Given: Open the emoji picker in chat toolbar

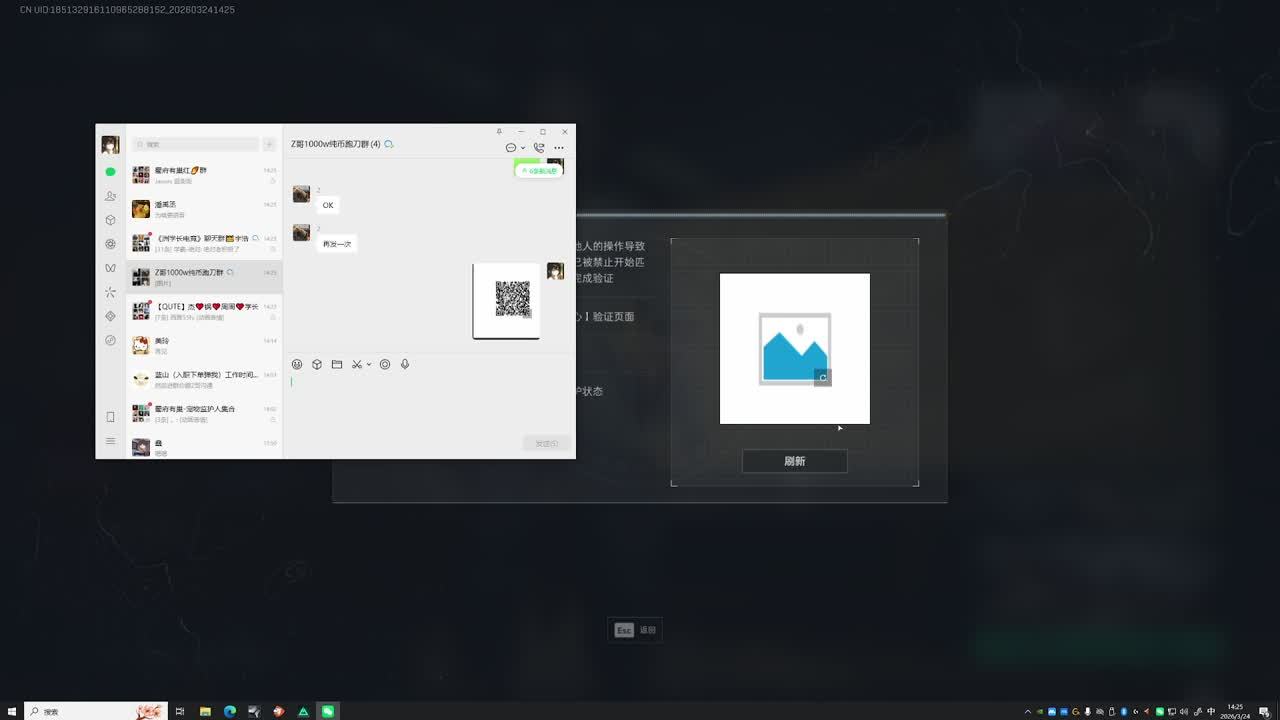Looking at the screenshot, I should tap(297, 365).
